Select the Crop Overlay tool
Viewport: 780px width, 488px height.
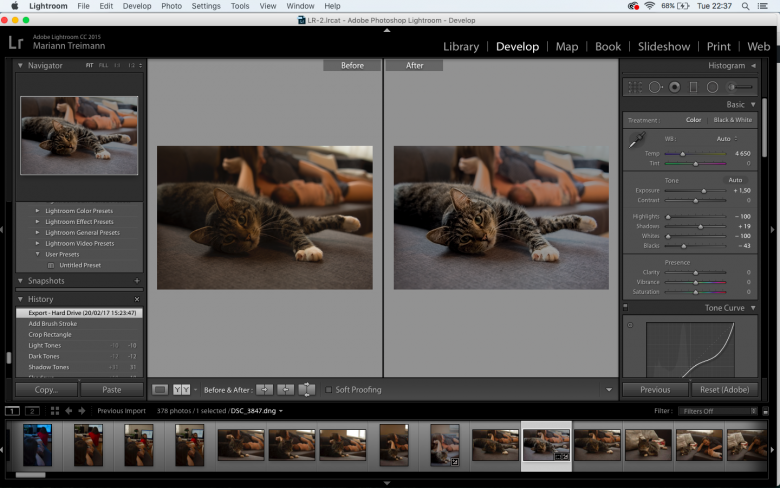click(x=635, y=87)
